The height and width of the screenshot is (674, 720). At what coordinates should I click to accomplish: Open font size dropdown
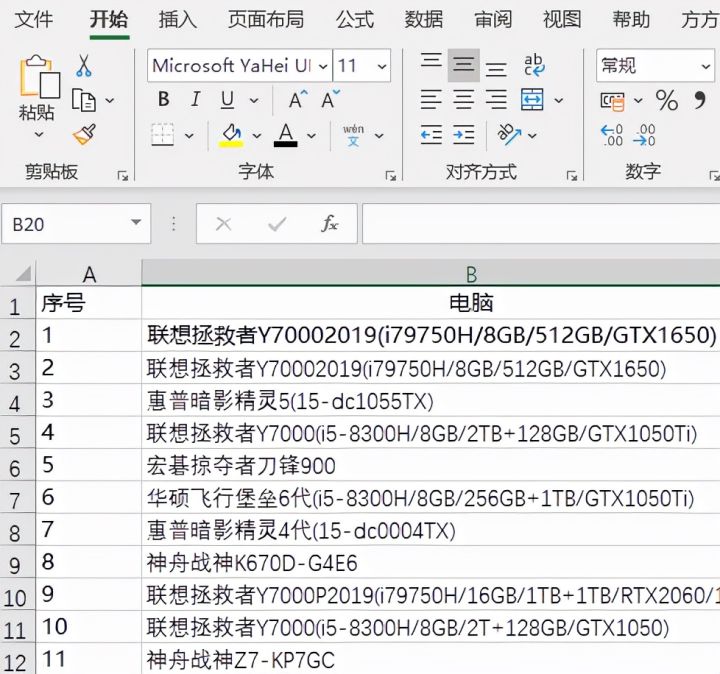[x=382, y=66]
